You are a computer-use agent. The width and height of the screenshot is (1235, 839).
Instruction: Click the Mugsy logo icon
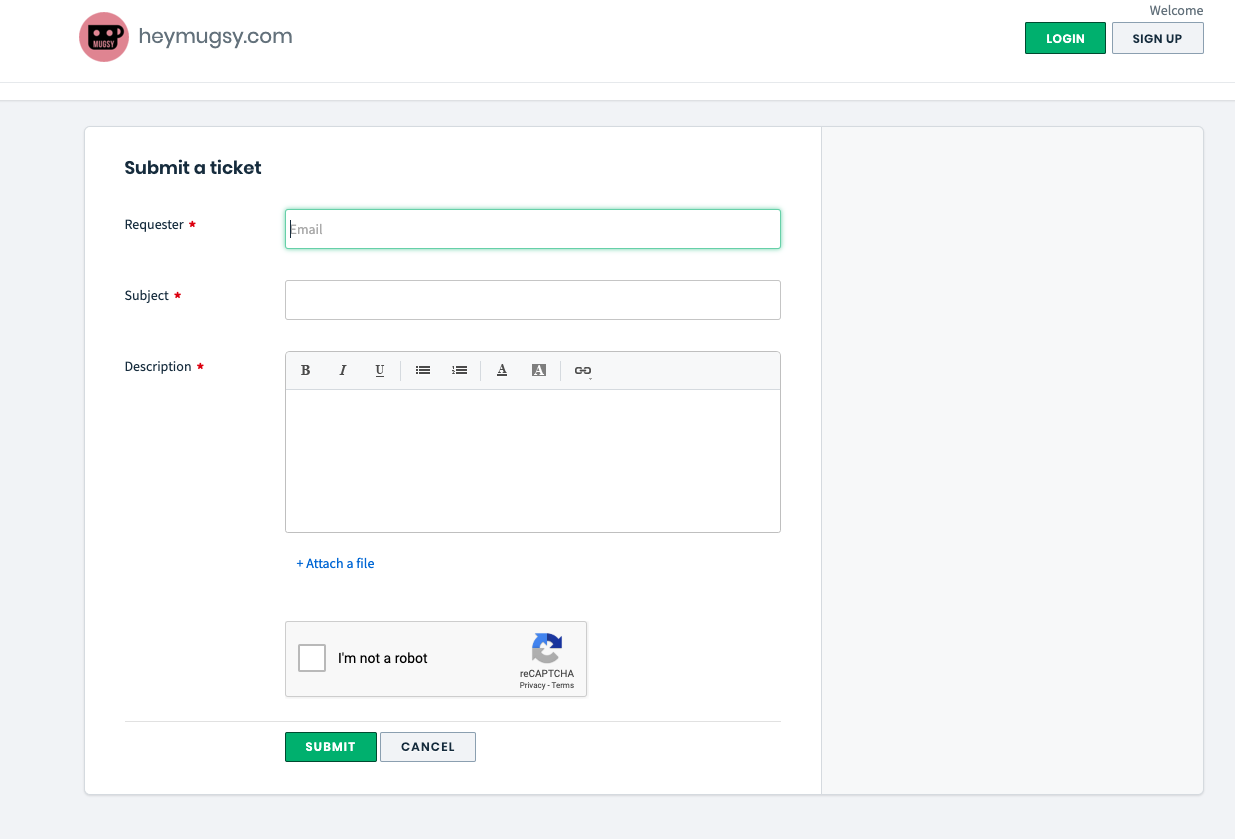104,37
